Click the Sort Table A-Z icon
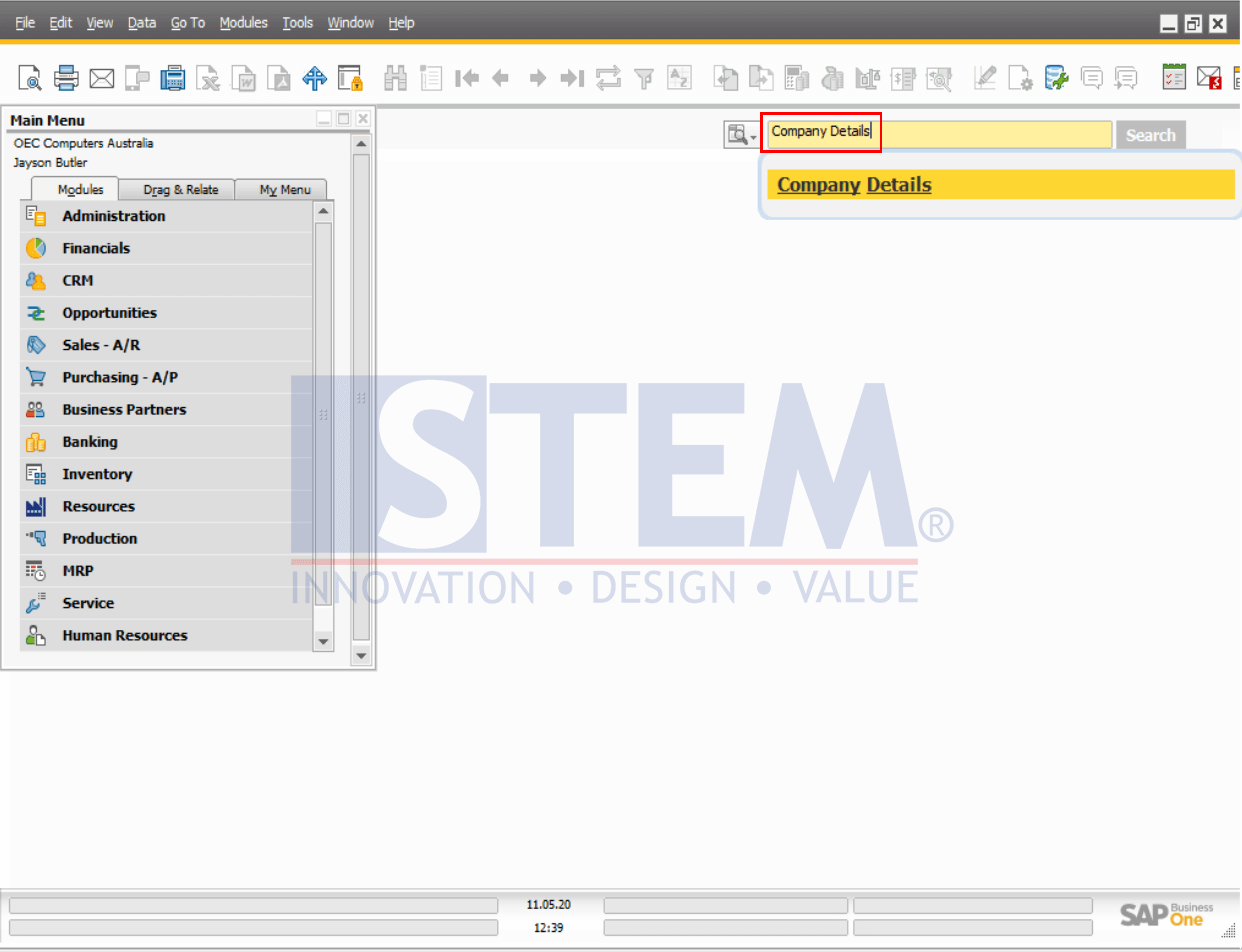 (x=680, y=78)
